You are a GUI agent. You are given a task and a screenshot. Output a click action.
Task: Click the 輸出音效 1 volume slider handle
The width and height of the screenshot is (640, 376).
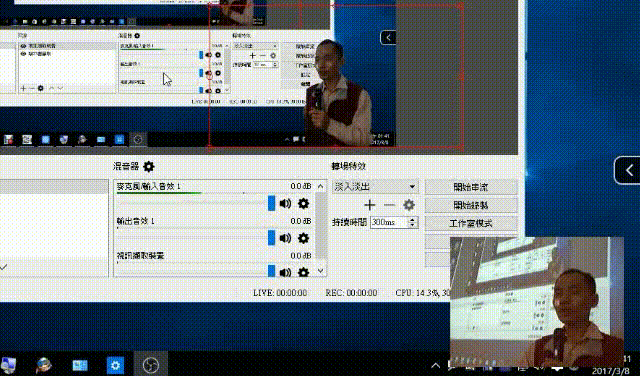coord(271,238)
